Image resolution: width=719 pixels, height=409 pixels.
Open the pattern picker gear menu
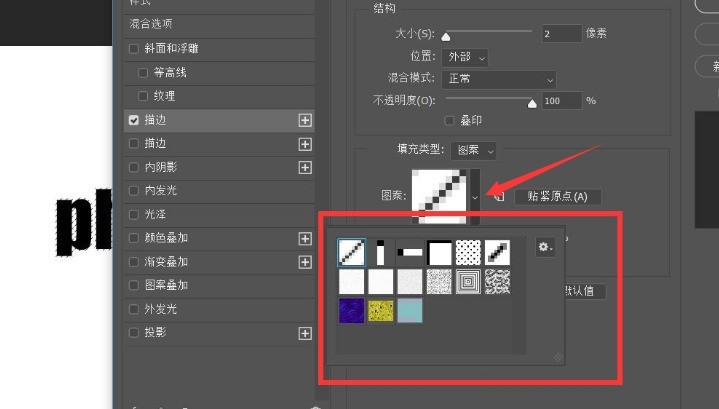(545, 247)
